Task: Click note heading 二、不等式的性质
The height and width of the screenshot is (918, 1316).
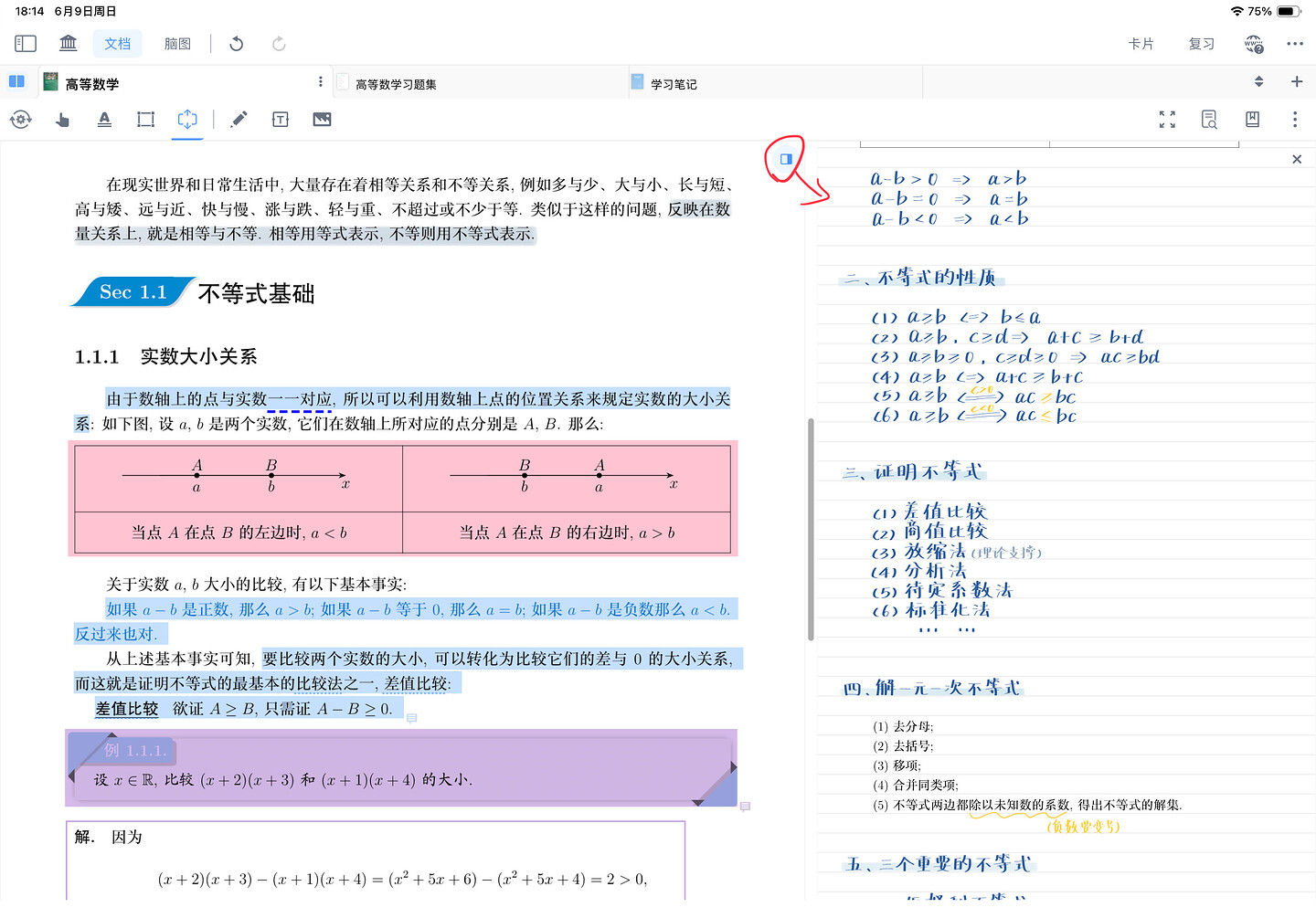Action: (x=920, y=278)
